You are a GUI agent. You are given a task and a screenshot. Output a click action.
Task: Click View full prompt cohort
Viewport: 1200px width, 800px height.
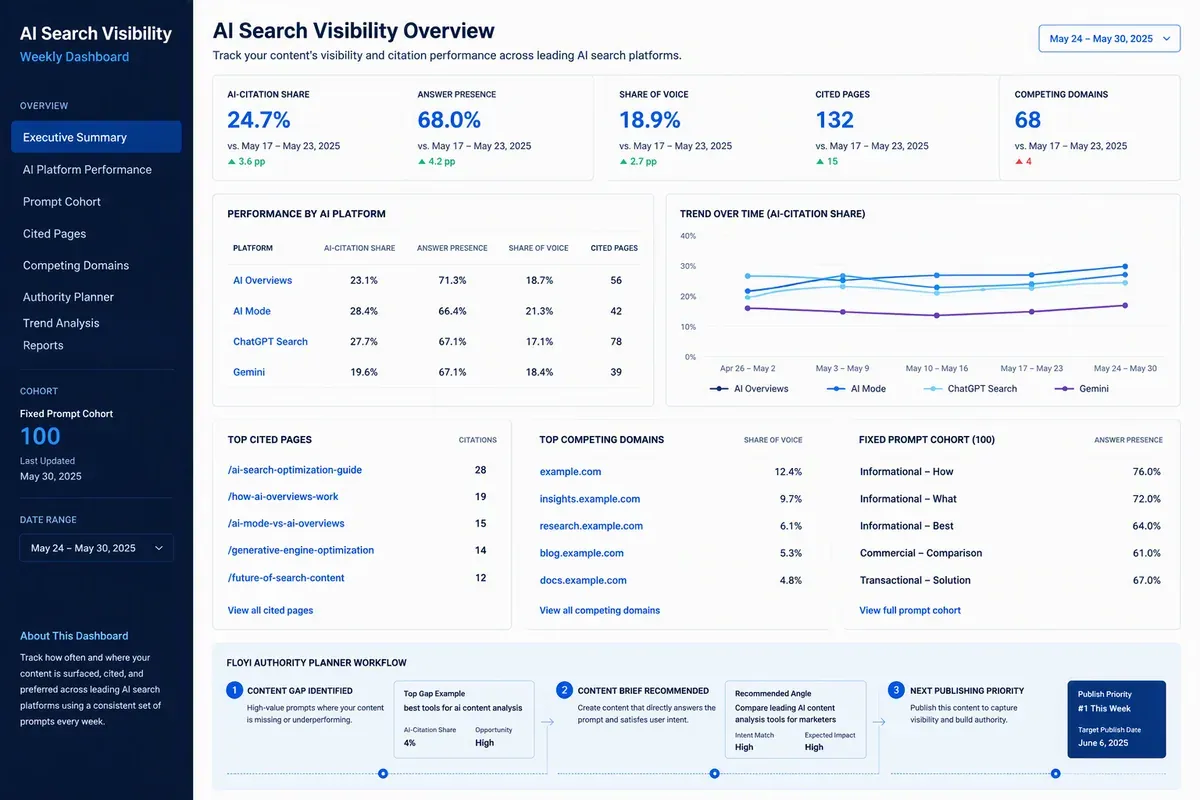coord(910,610)
